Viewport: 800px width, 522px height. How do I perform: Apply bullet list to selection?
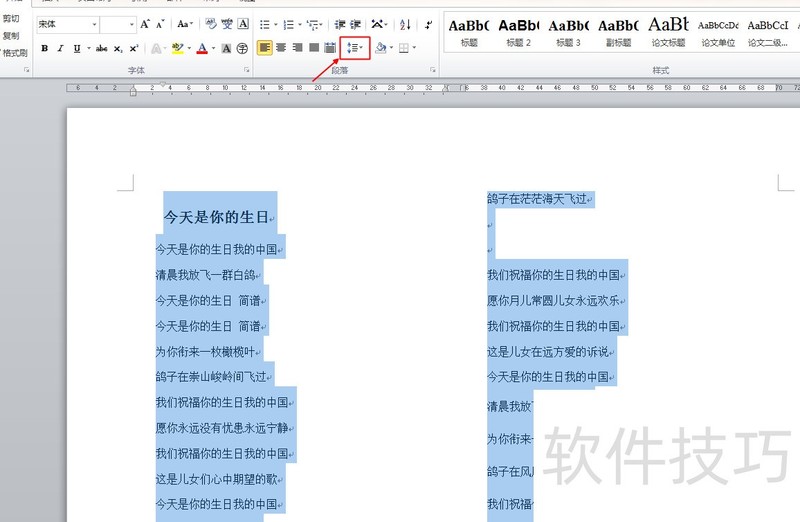point(265,24)
